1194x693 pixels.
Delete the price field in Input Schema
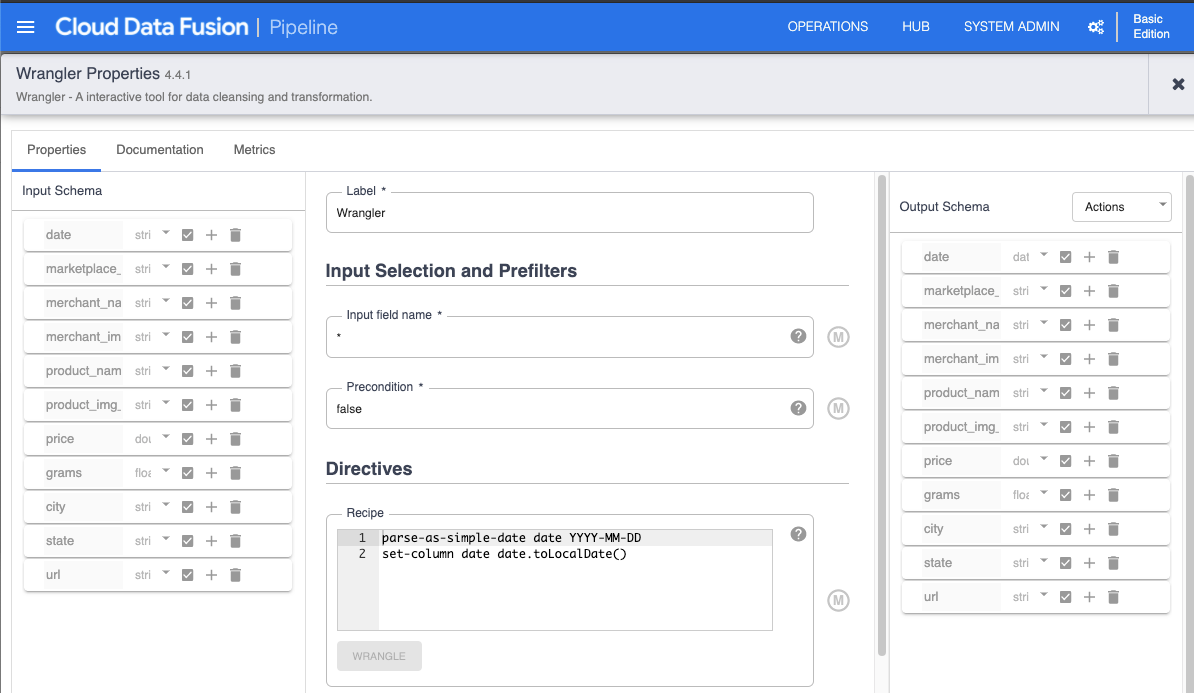tap(235, 439)
